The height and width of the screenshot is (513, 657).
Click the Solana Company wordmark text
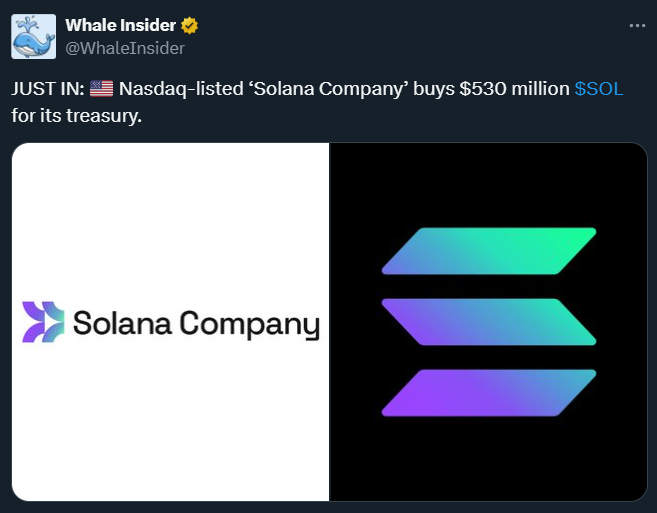point(196,324)
